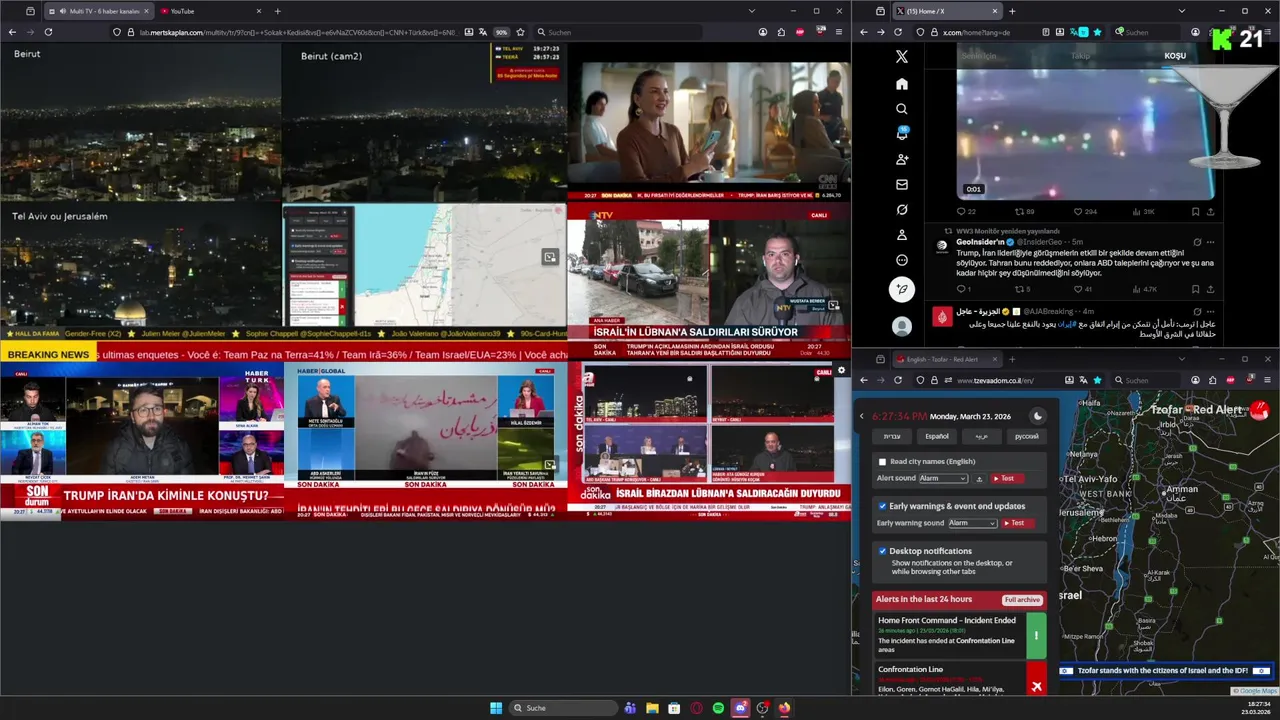
Task: List all tabs in X browser window
Action: 1180,11
